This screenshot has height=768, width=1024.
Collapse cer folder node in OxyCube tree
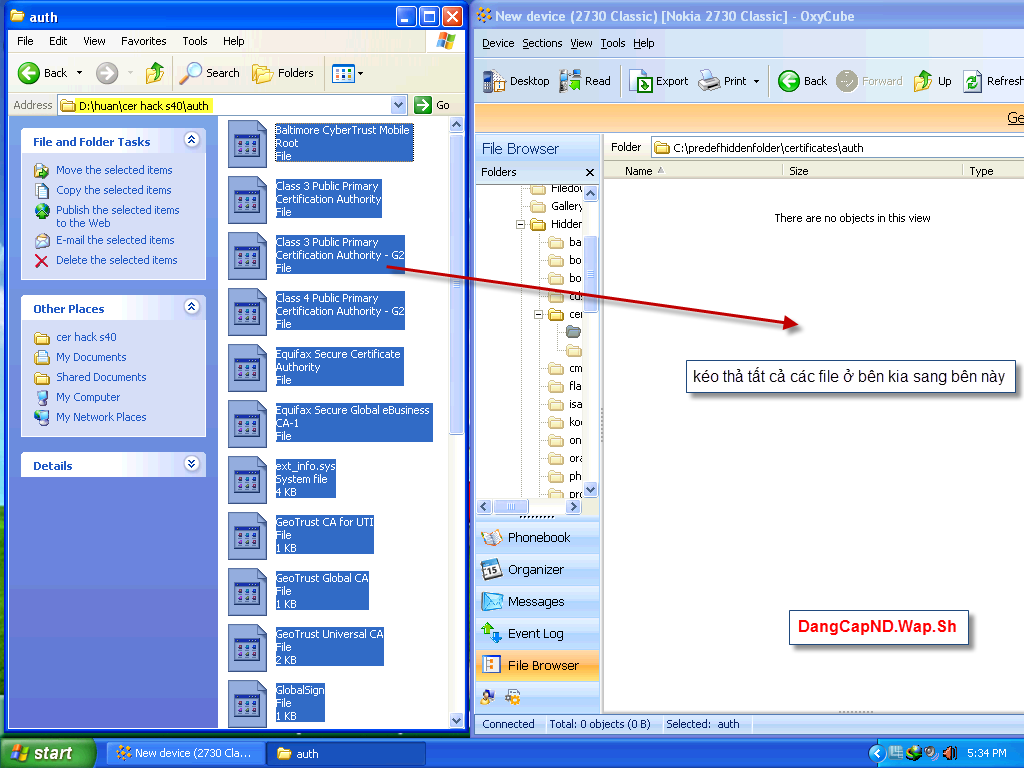539,314
